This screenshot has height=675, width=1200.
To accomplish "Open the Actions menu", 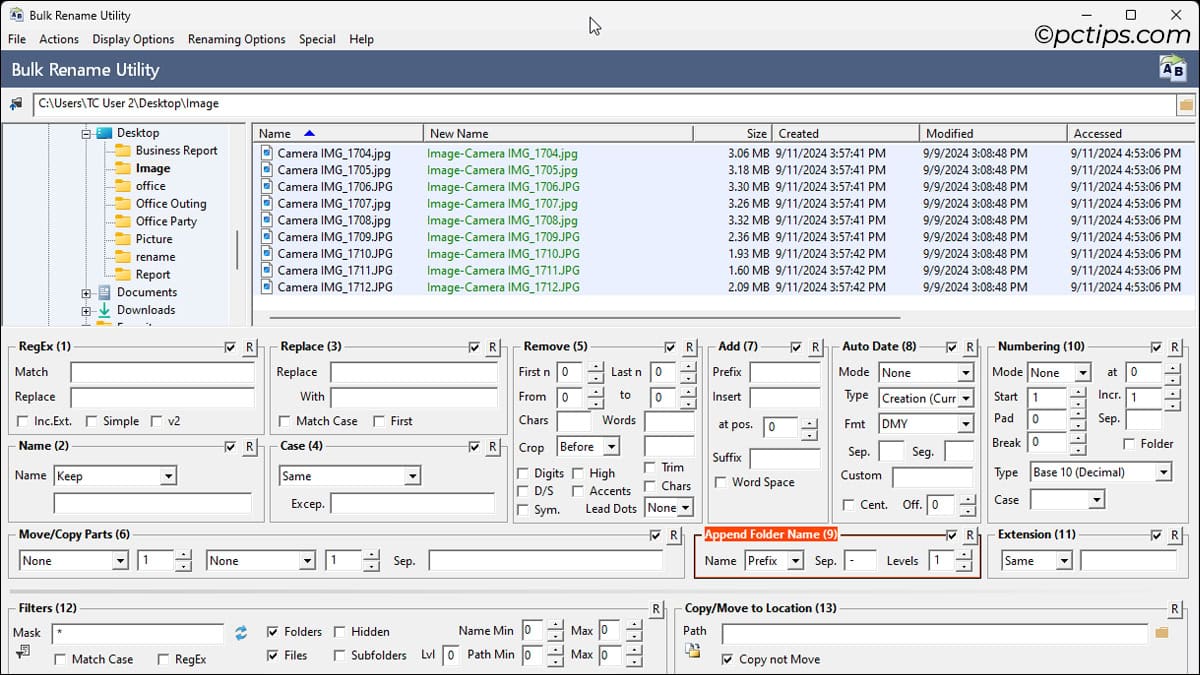I will (x=59, y=39).
